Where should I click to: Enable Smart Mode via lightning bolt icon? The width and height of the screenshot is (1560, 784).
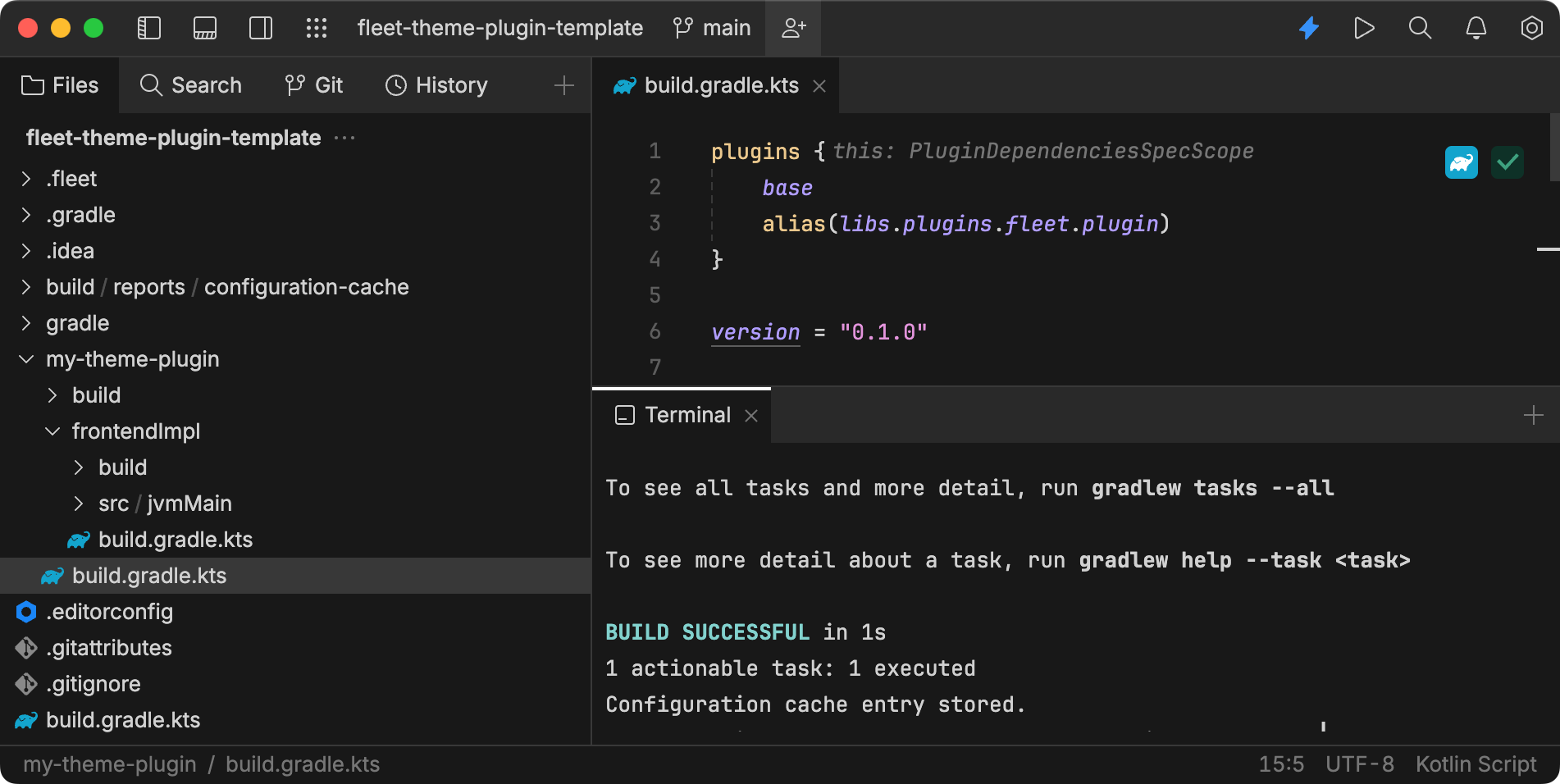[1308, 28]
